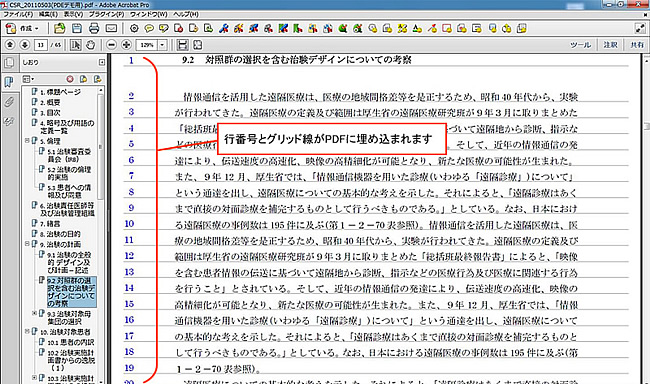
Task: Click the Print icon in toolbar
Action: coord(94,28)
